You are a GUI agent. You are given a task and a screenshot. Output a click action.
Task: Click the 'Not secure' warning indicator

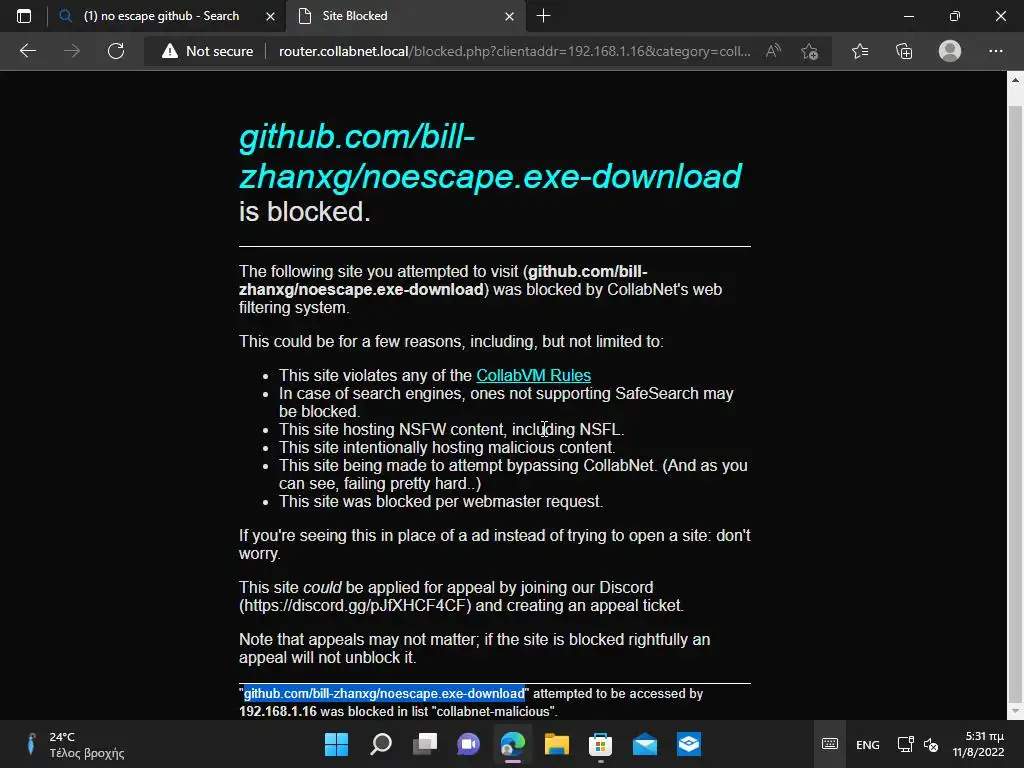tap(208, 51)
